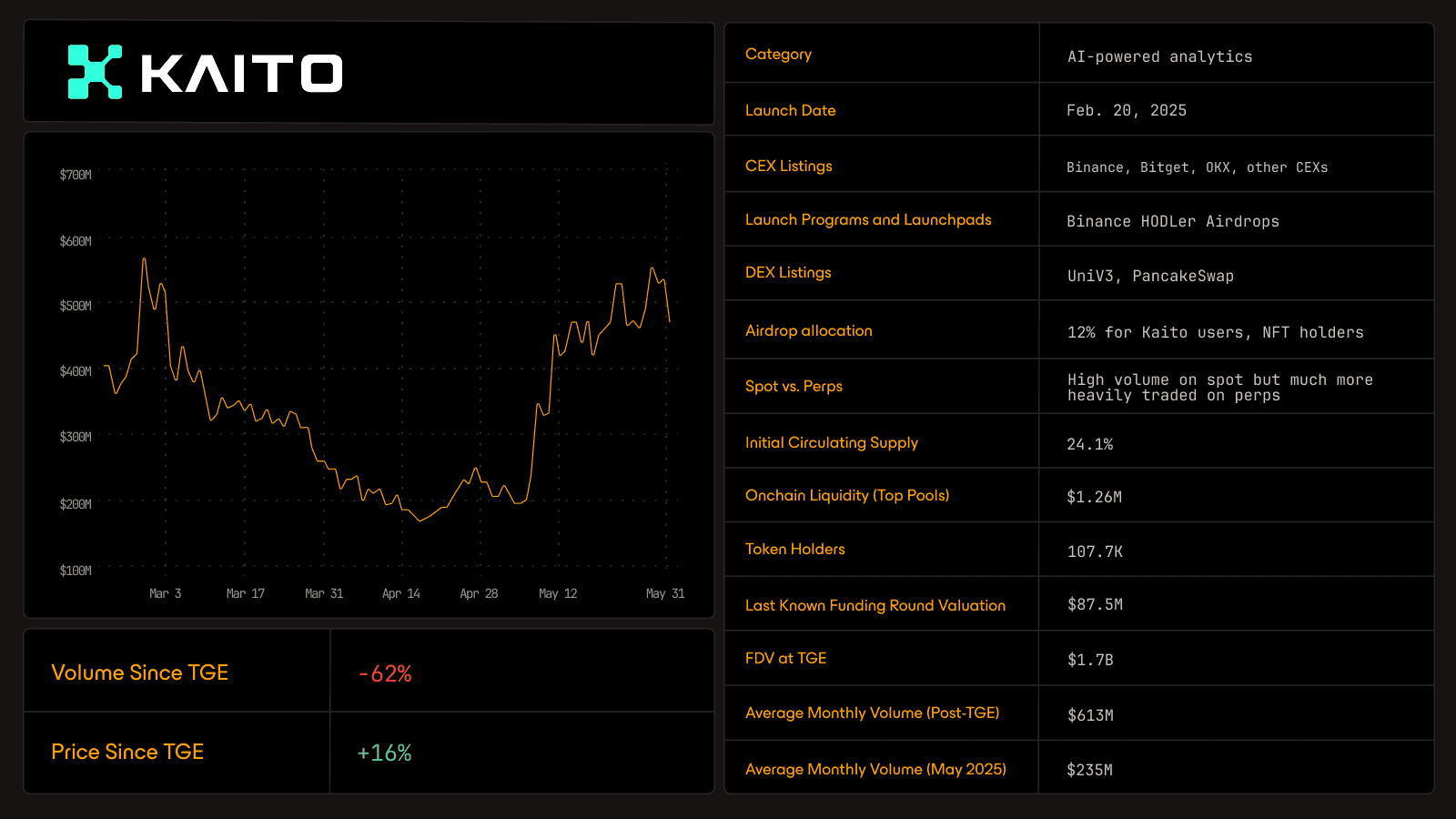The width and height of the screenshot is (1456, 819).
Task: Click the Apr 28 date label
Action: tap(479, 593)
